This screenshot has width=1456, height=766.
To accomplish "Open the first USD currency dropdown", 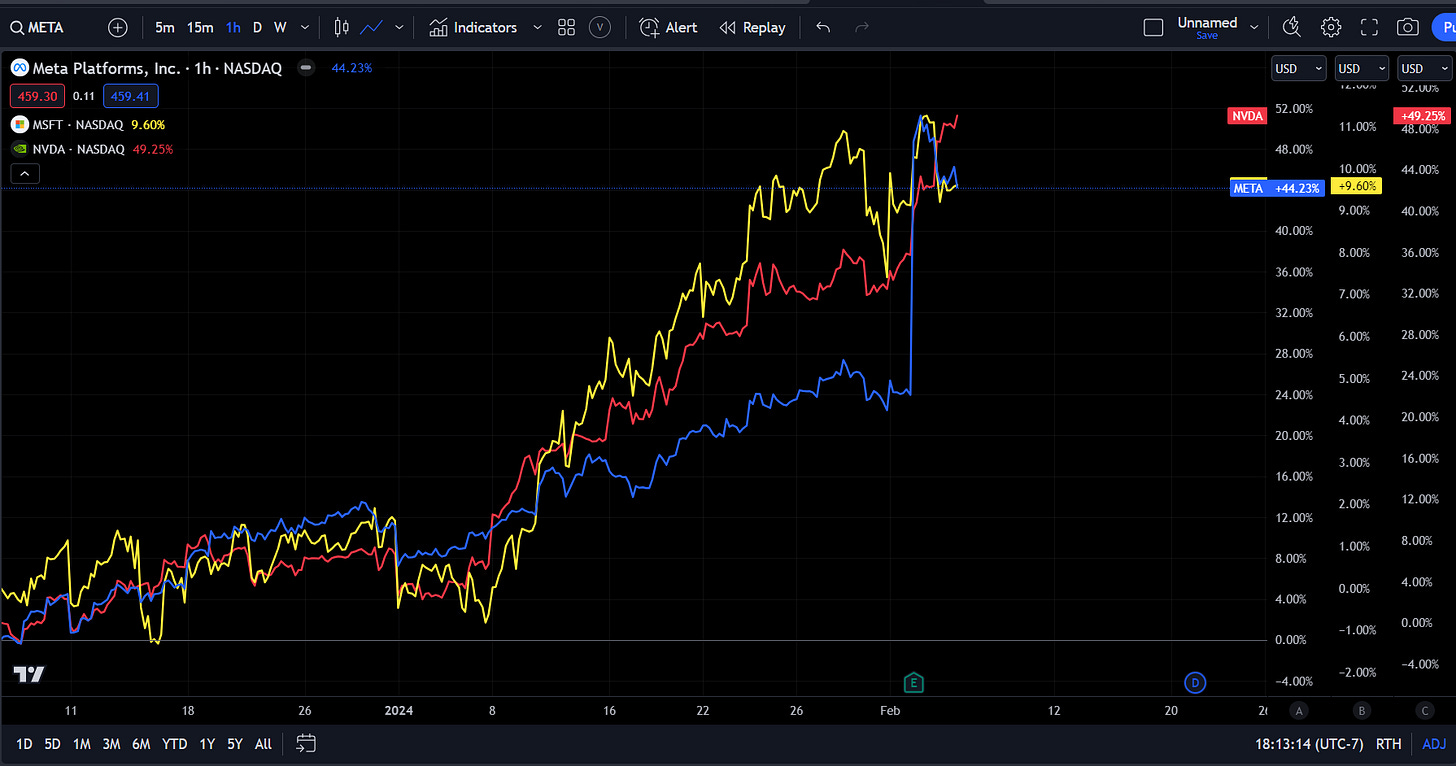I will pos(1298,68).
